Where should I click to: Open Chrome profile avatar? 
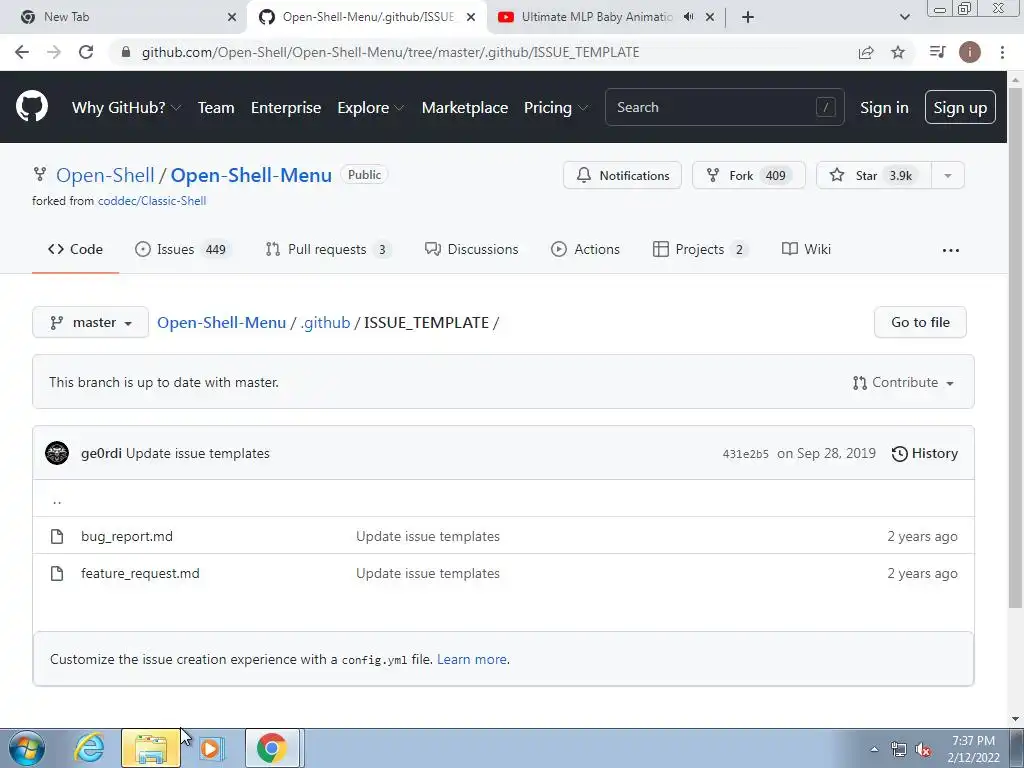969,52
